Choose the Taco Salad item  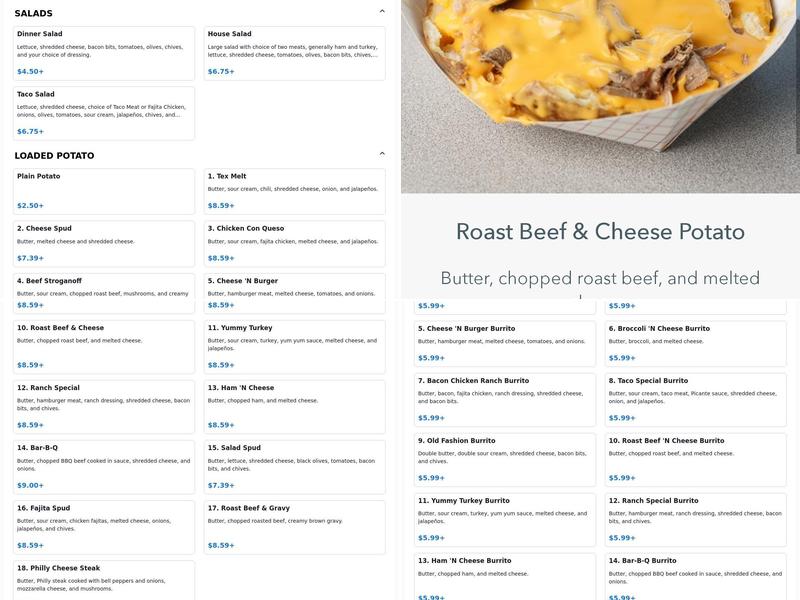[104, 113]
